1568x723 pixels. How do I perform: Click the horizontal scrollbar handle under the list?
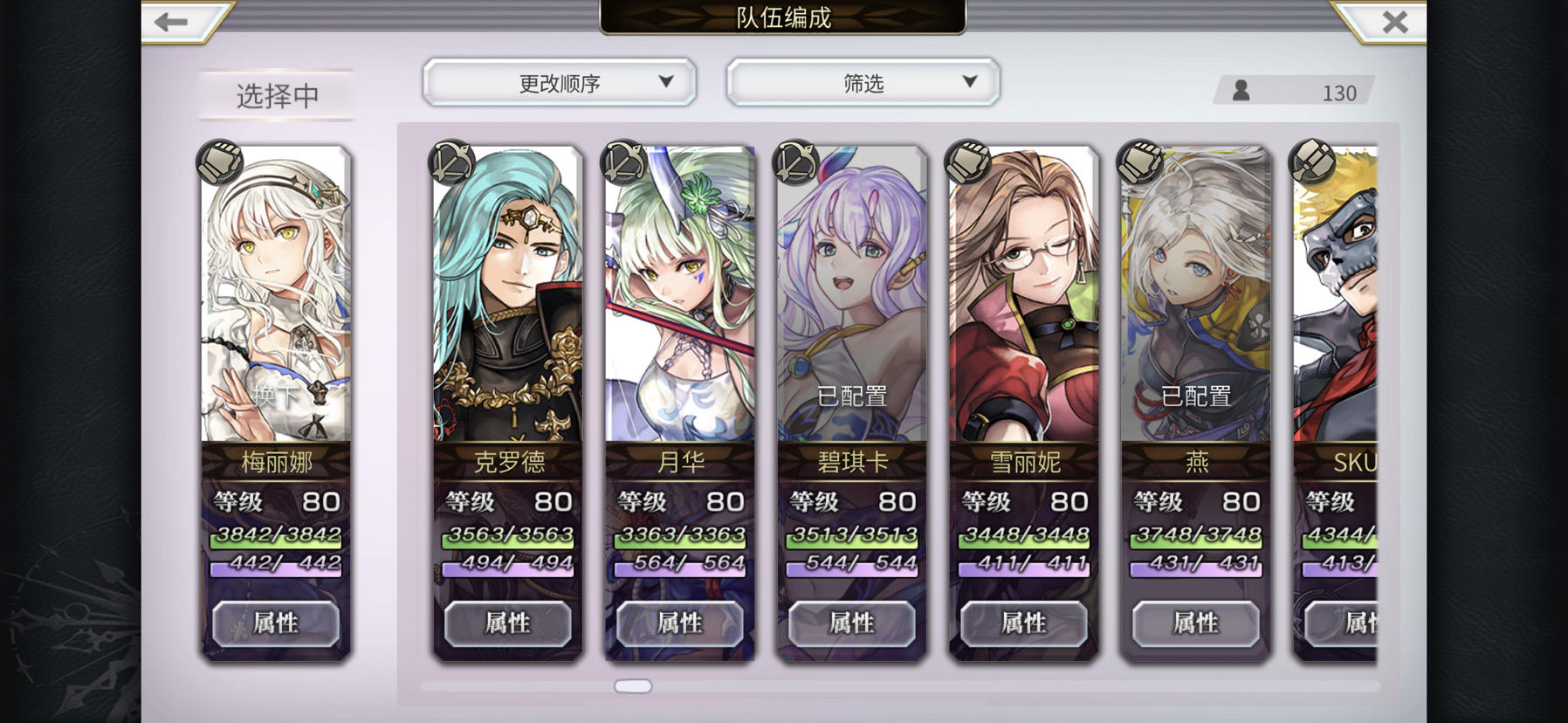(x=633, y=686)
